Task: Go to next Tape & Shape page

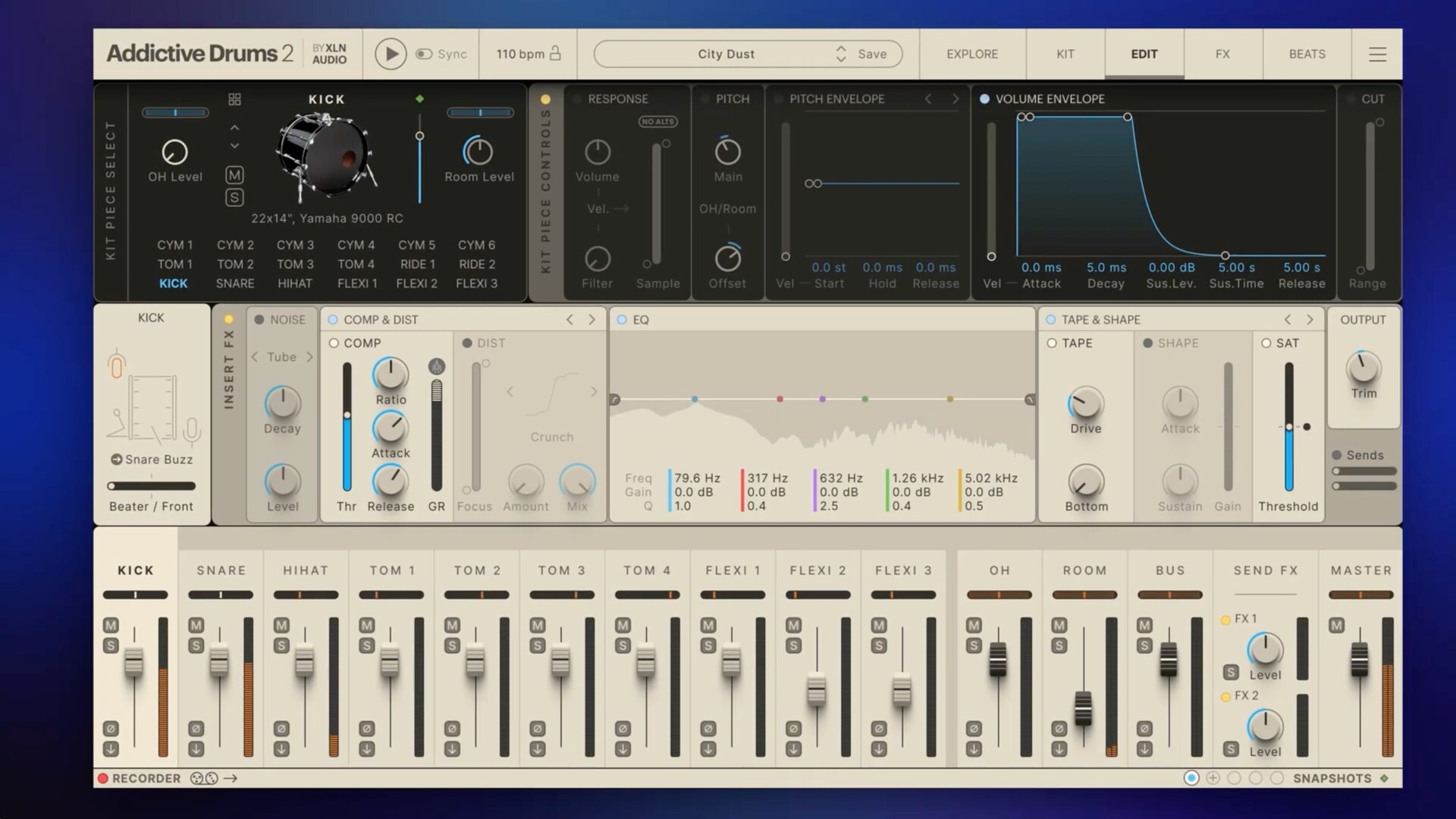Action: 1310,320
